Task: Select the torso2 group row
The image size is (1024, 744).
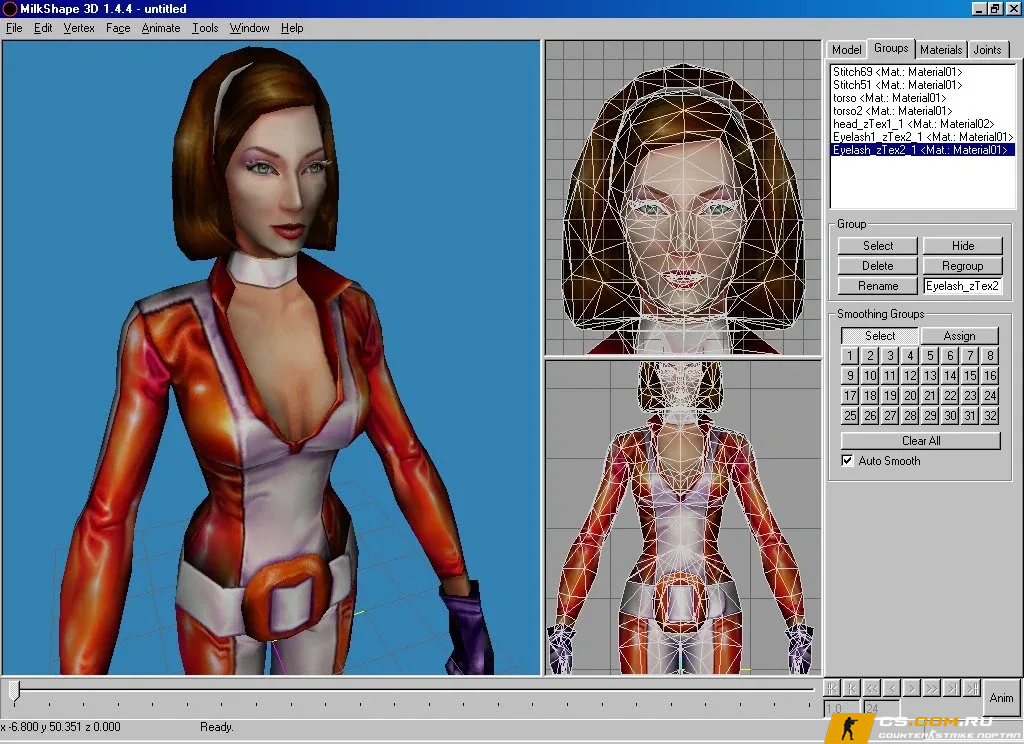Action: pyautogui.click(x=923, y=111)
